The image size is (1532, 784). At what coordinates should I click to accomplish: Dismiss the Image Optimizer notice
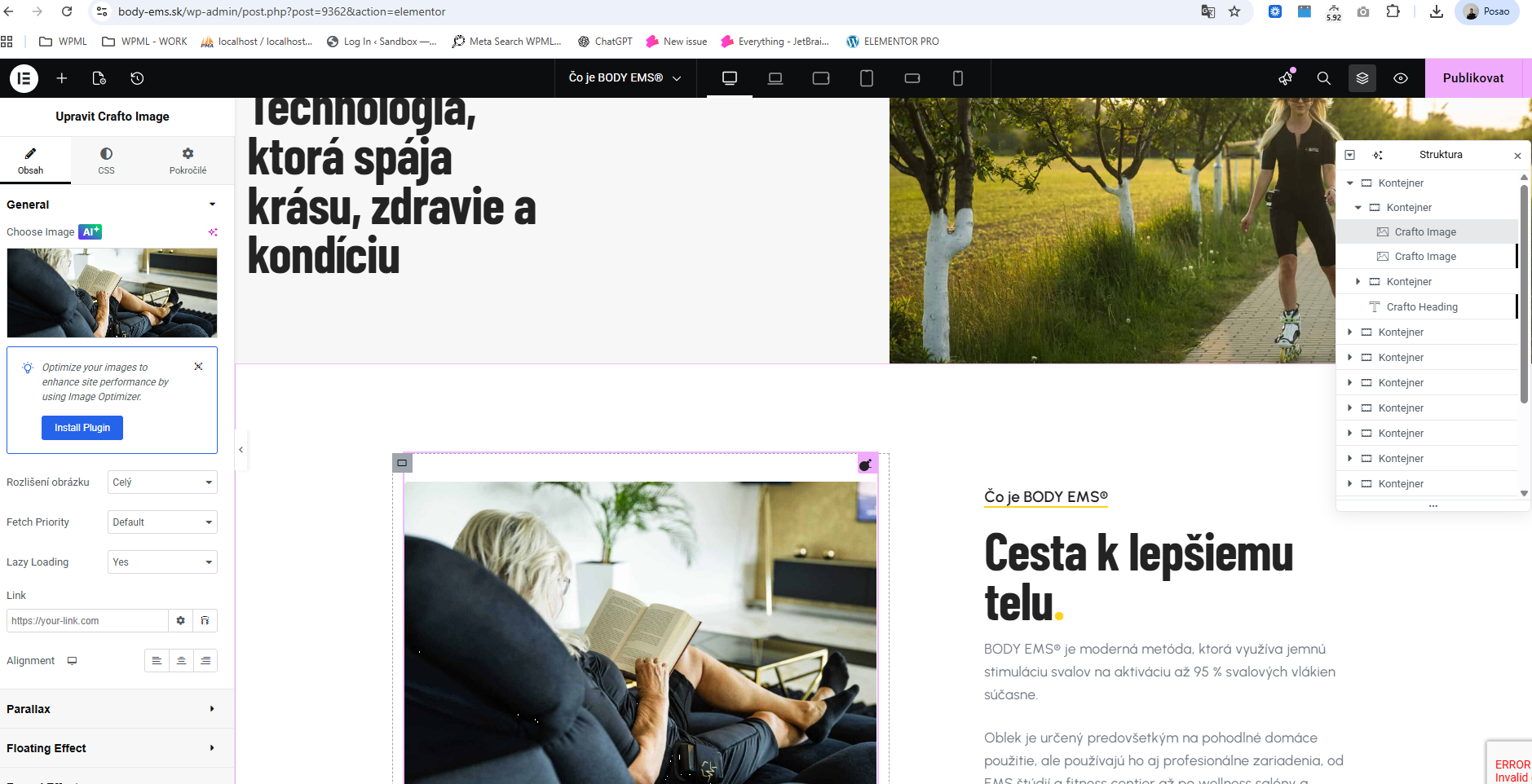tap(198, 367)
